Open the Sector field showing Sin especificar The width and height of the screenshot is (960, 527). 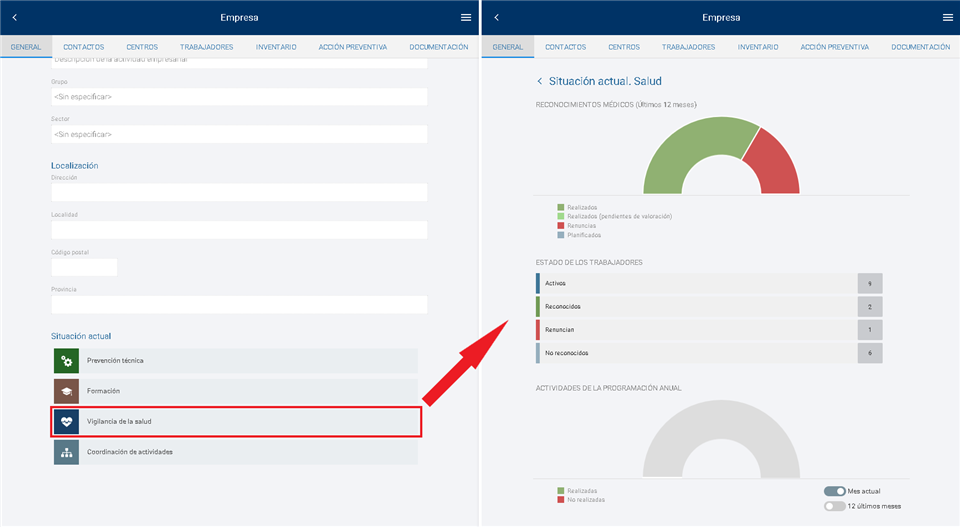pos(239,134)
